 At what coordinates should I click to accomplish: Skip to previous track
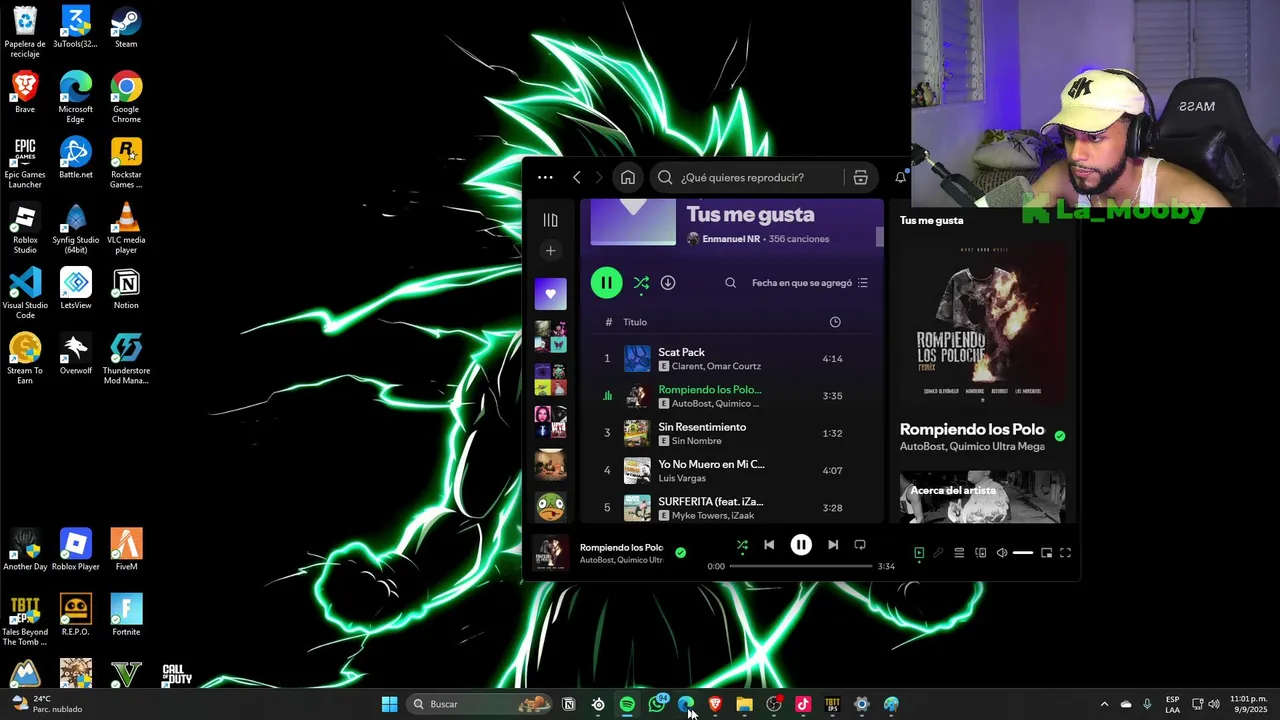pyautogui.click(x=769, y=545)
